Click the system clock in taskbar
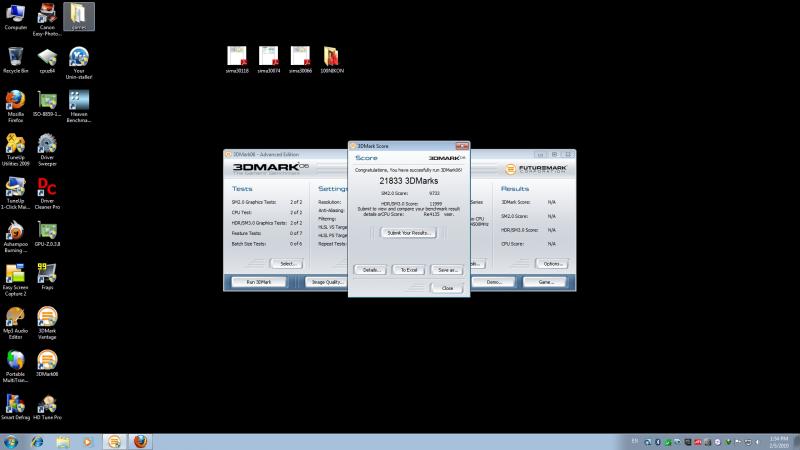This screenshot has height=450, width=800. coord(779,442)
